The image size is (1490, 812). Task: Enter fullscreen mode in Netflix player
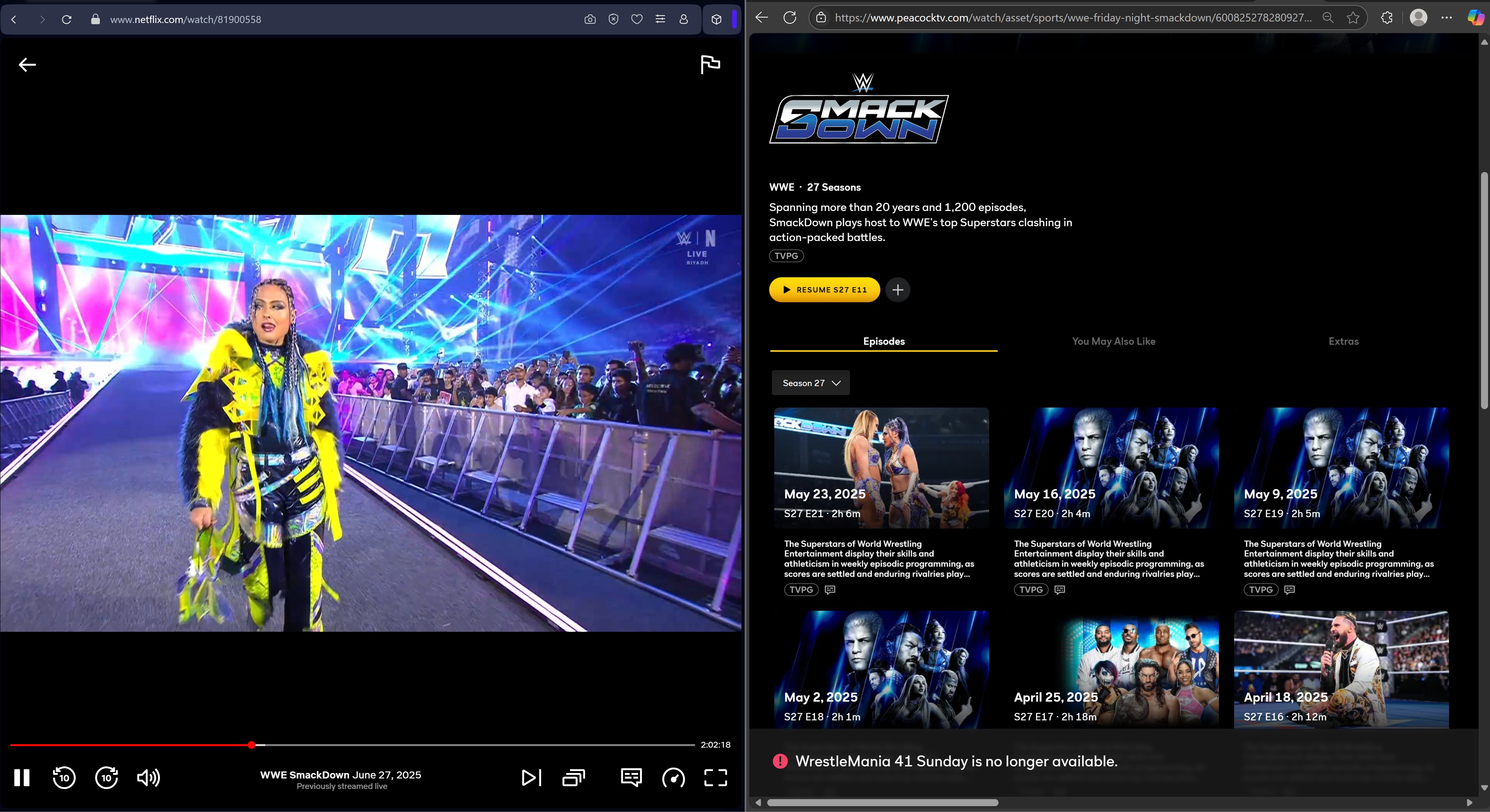[x=715, y=777]
